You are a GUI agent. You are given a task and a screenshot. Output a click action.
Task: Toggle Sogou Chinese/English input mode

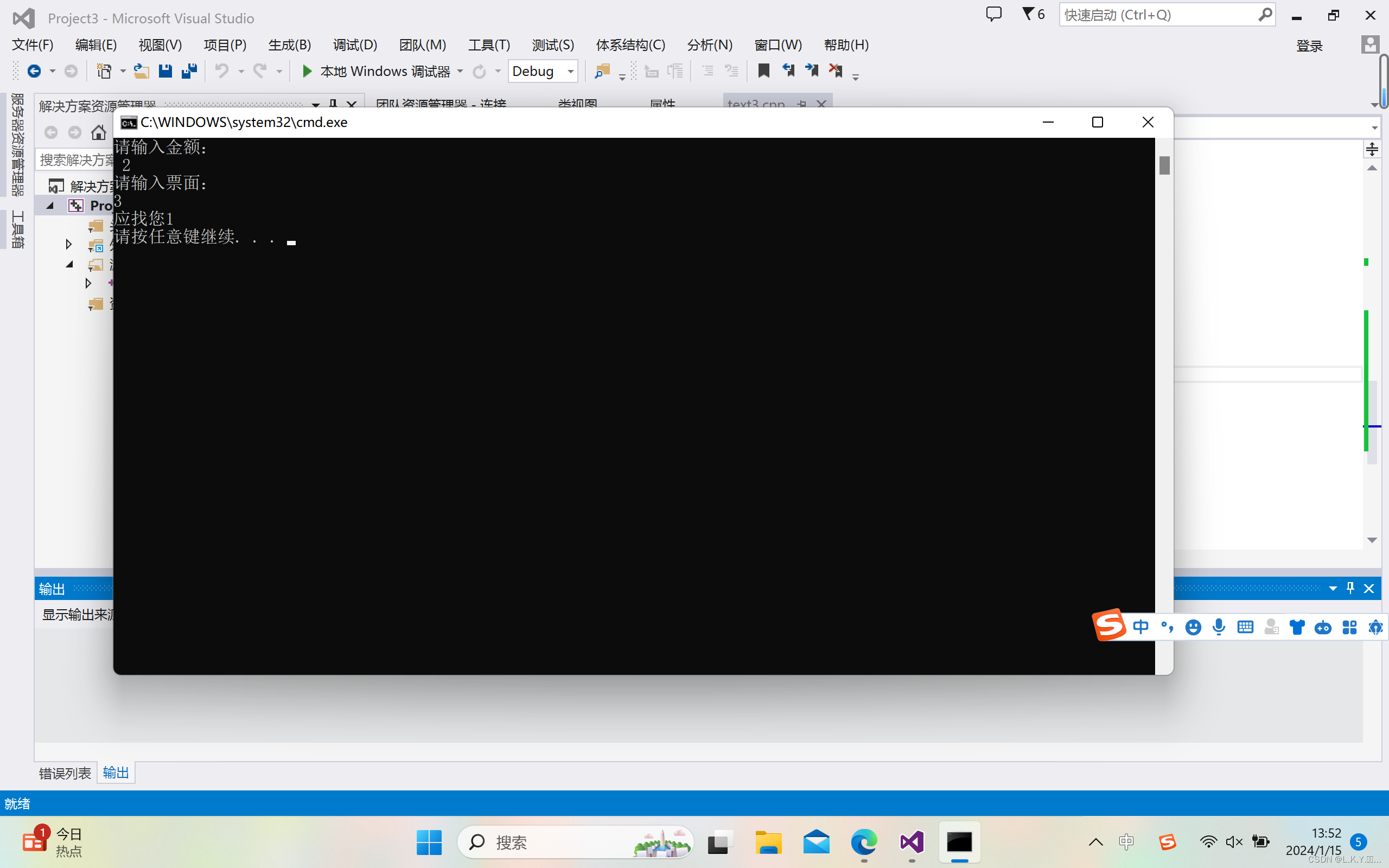pos(1140,627)
